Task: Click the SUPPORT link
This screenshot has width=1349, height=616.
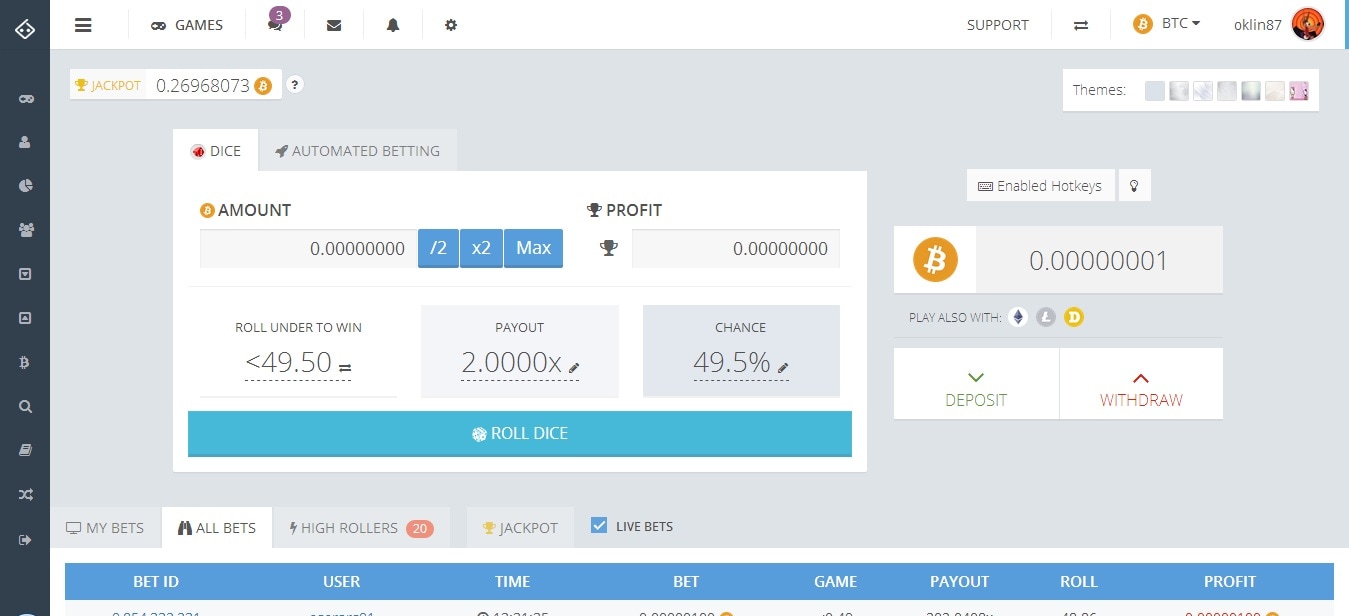Action: [997, 25]
